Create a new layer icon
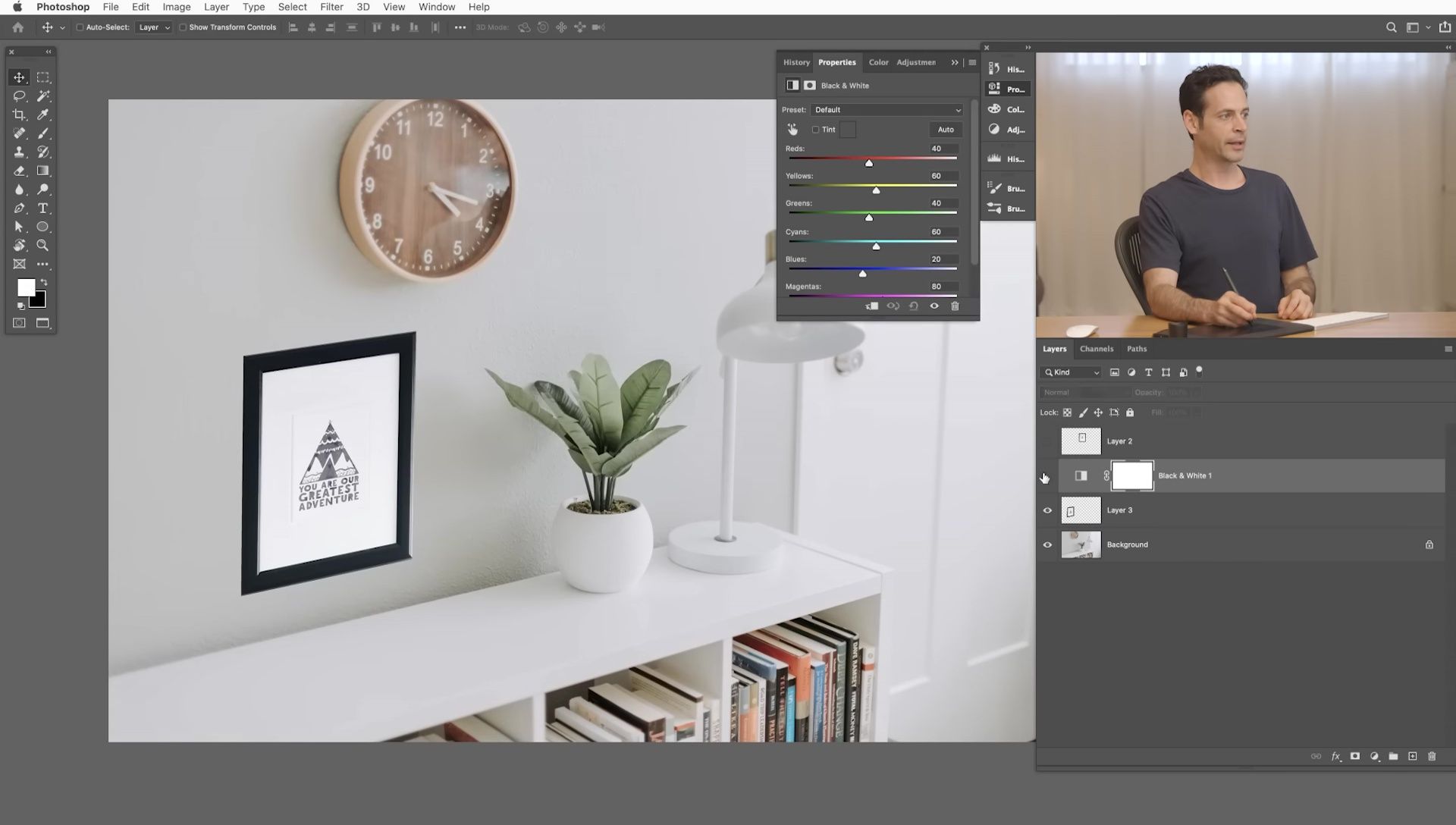 click(1412, 757)
